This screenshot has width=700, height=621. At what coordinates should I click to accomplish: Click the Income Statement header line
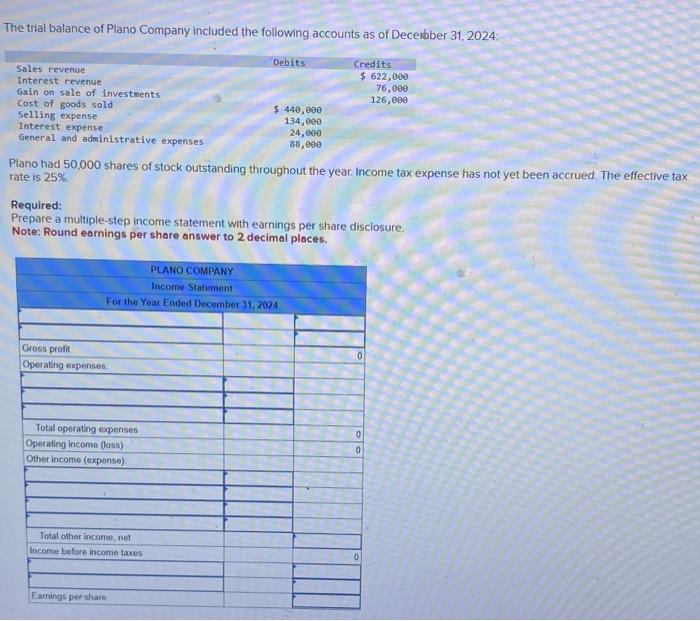[192, 287]
